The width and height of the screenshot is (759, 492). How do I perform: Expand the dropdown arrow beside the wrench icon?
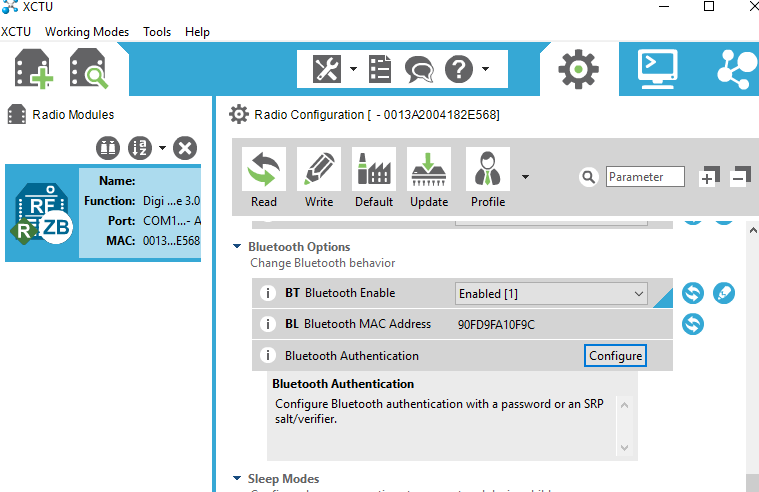353,69
